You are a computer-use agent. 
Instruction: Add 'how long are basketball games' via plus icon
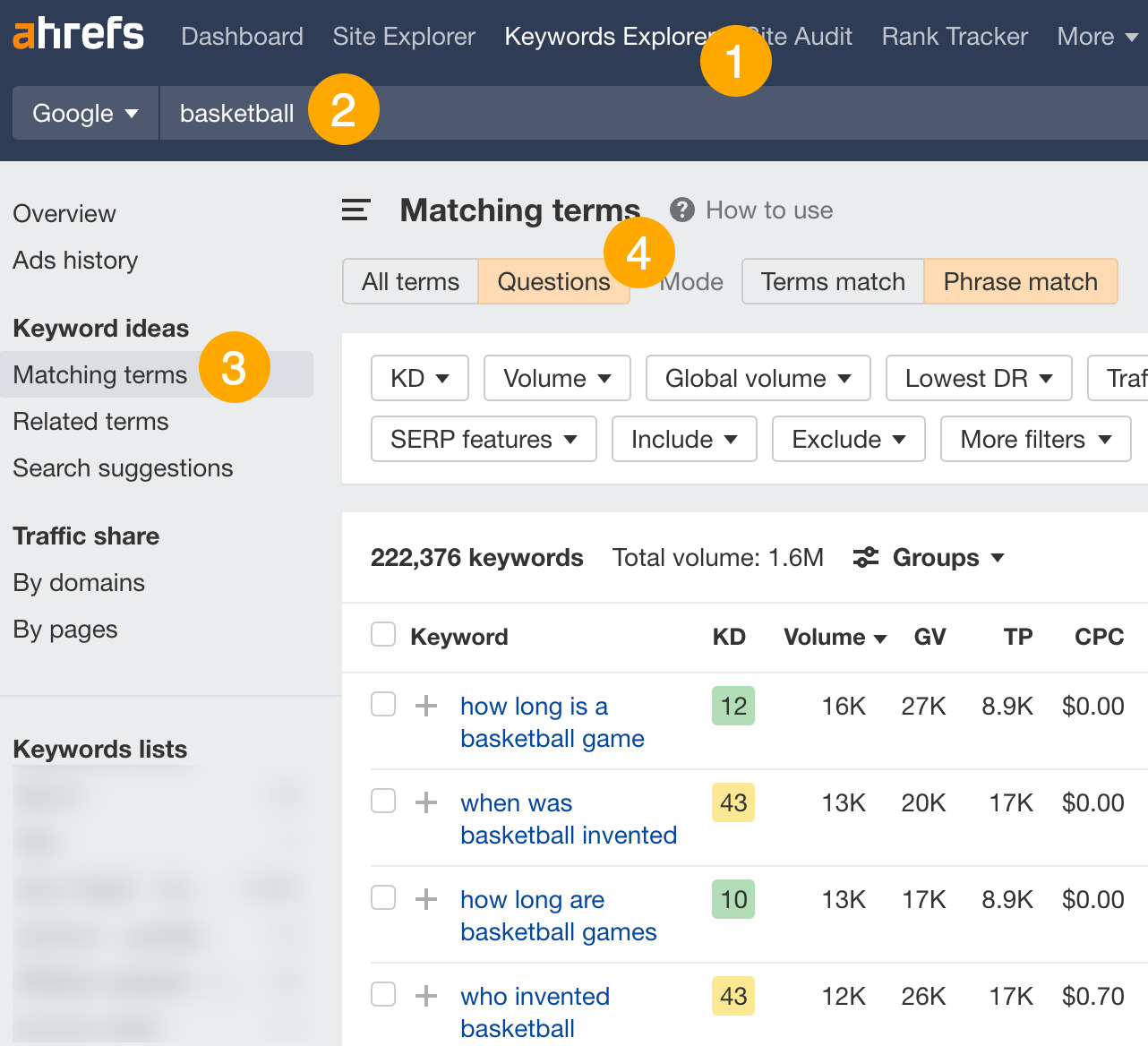[x=425, y=898]
